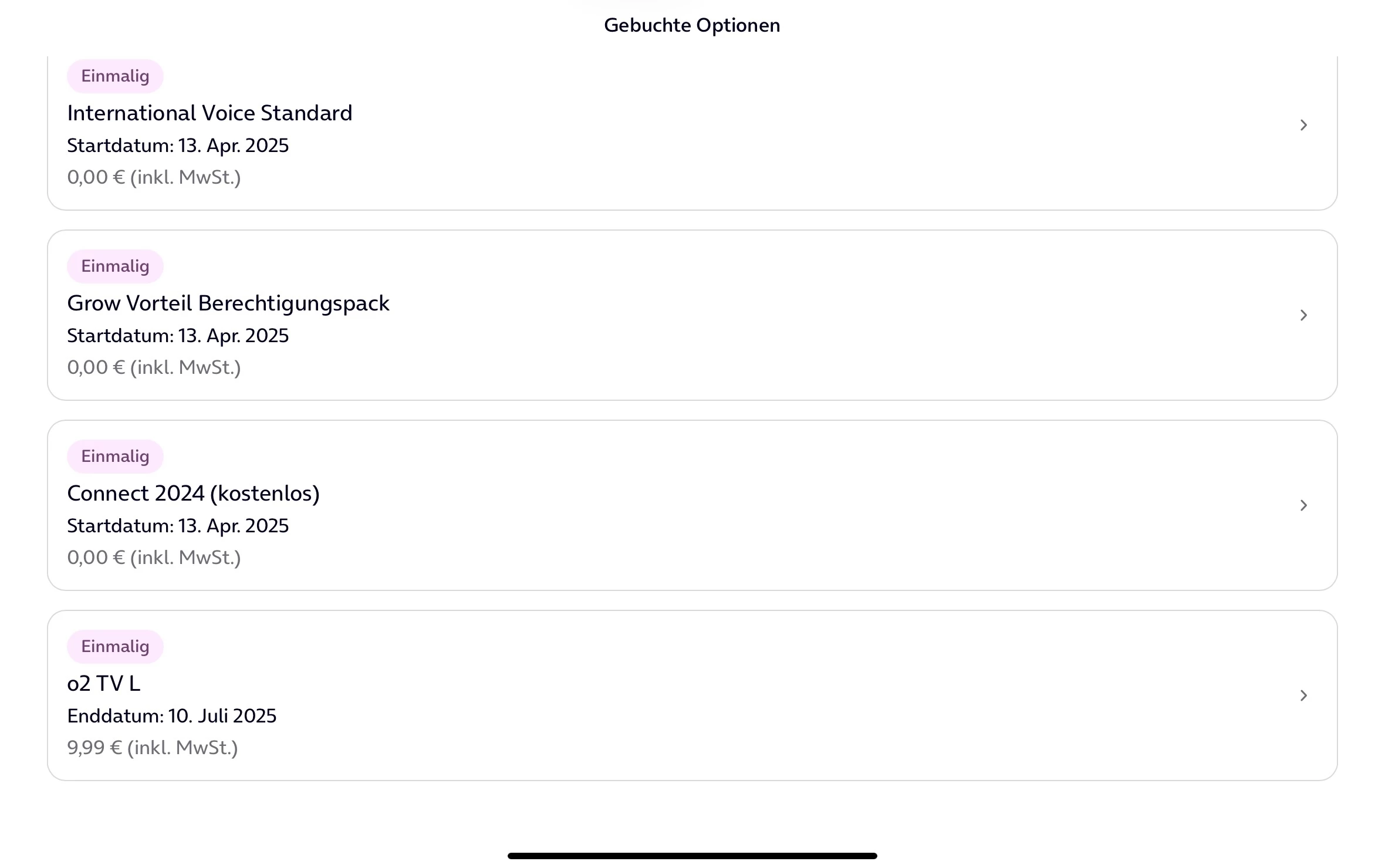Open o2 TV L chevron arrow

tap(1303, 695)
